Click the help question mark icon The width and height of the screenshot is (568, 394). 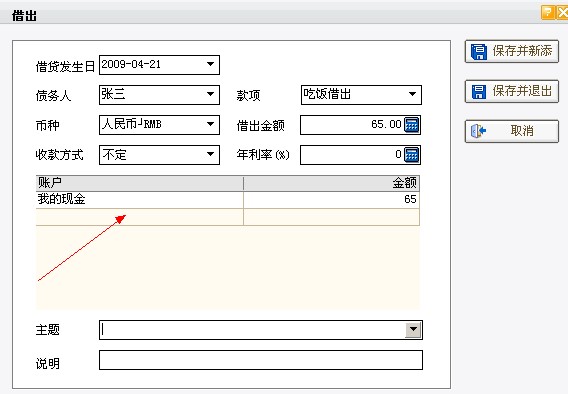547,12
